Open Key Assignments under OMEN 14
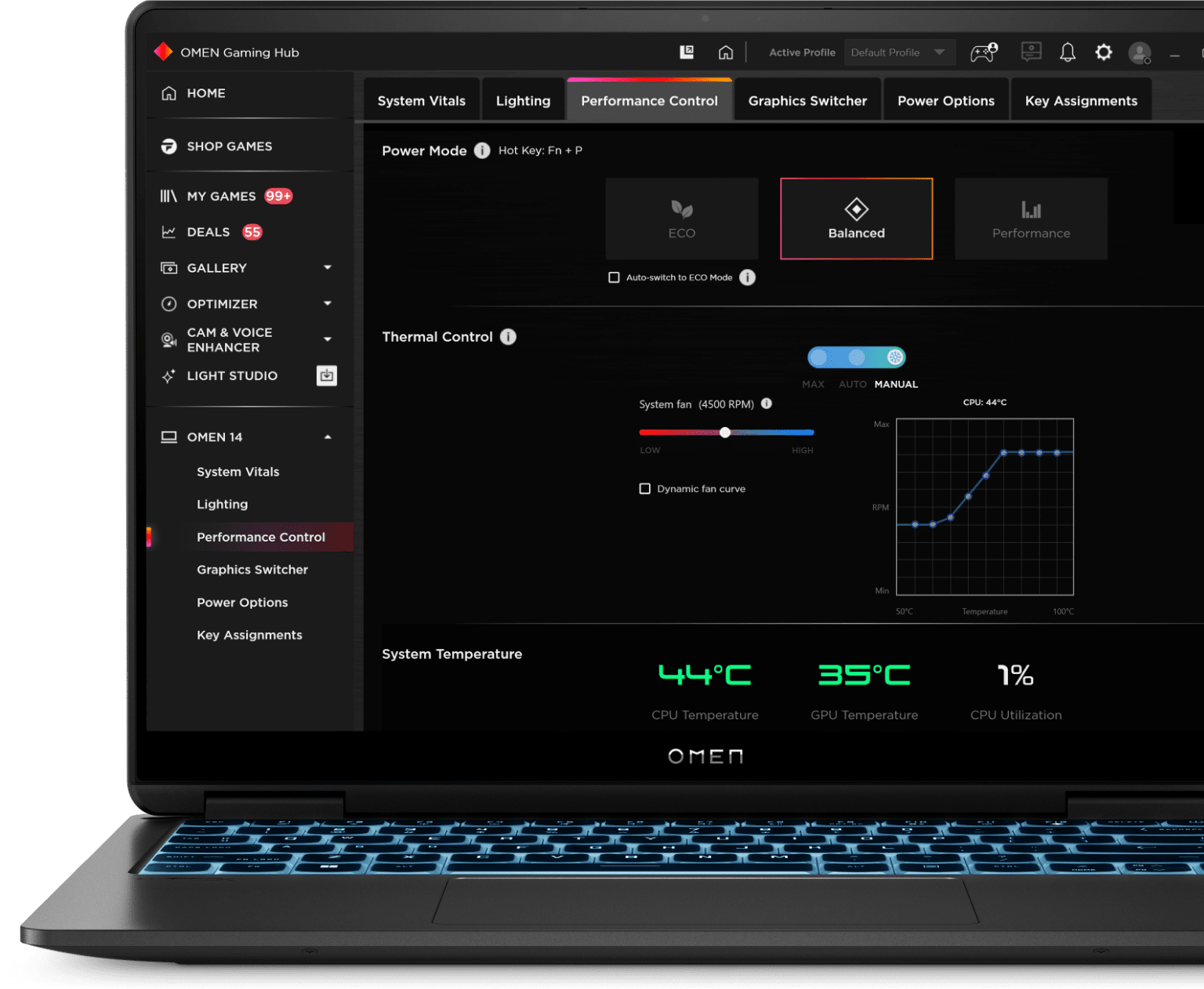Image resolution: width=1204 pixels, height=989 pixels. tap(249, 636)
